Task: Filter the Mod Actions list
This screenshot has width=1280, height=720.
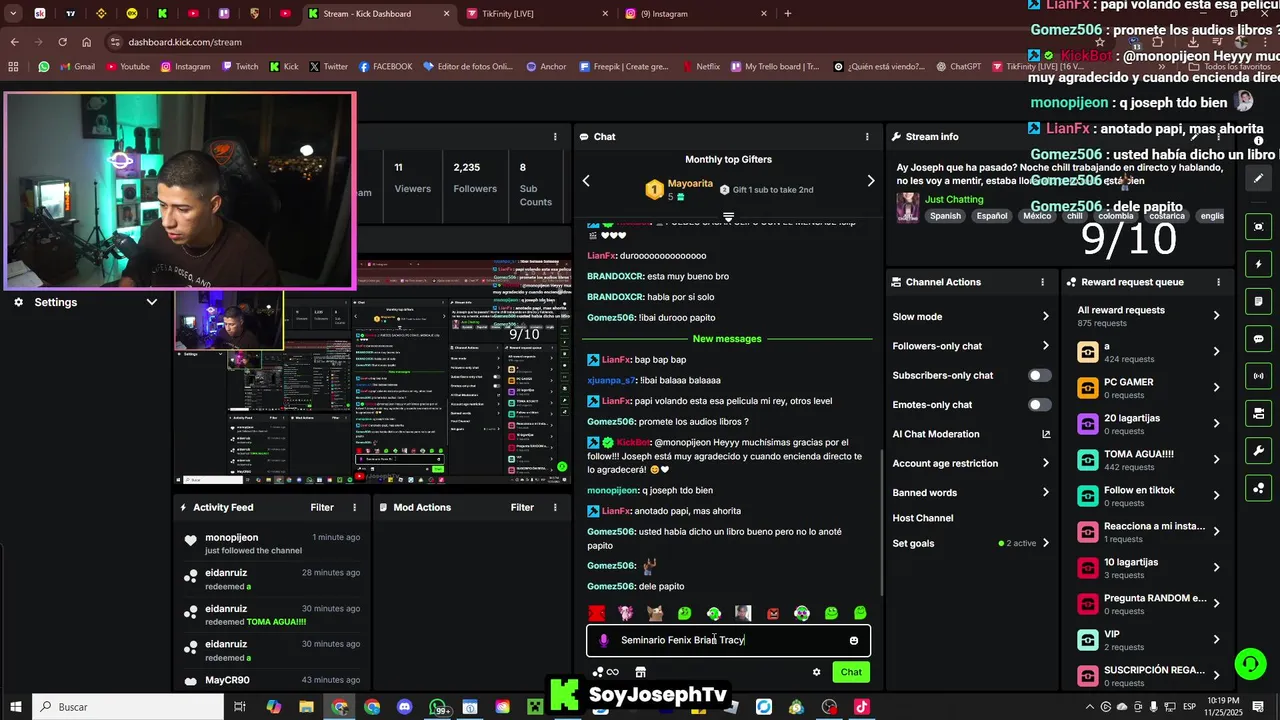Action: pyautogui.click(x=522, y=507)
